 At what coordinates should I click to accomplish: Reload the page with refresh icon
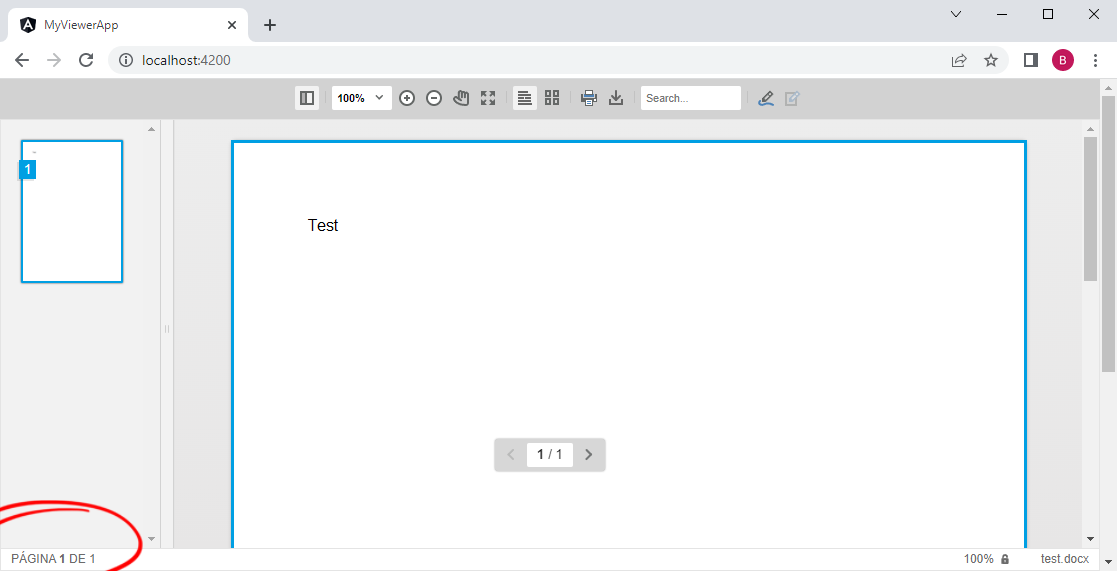[86, 61]
